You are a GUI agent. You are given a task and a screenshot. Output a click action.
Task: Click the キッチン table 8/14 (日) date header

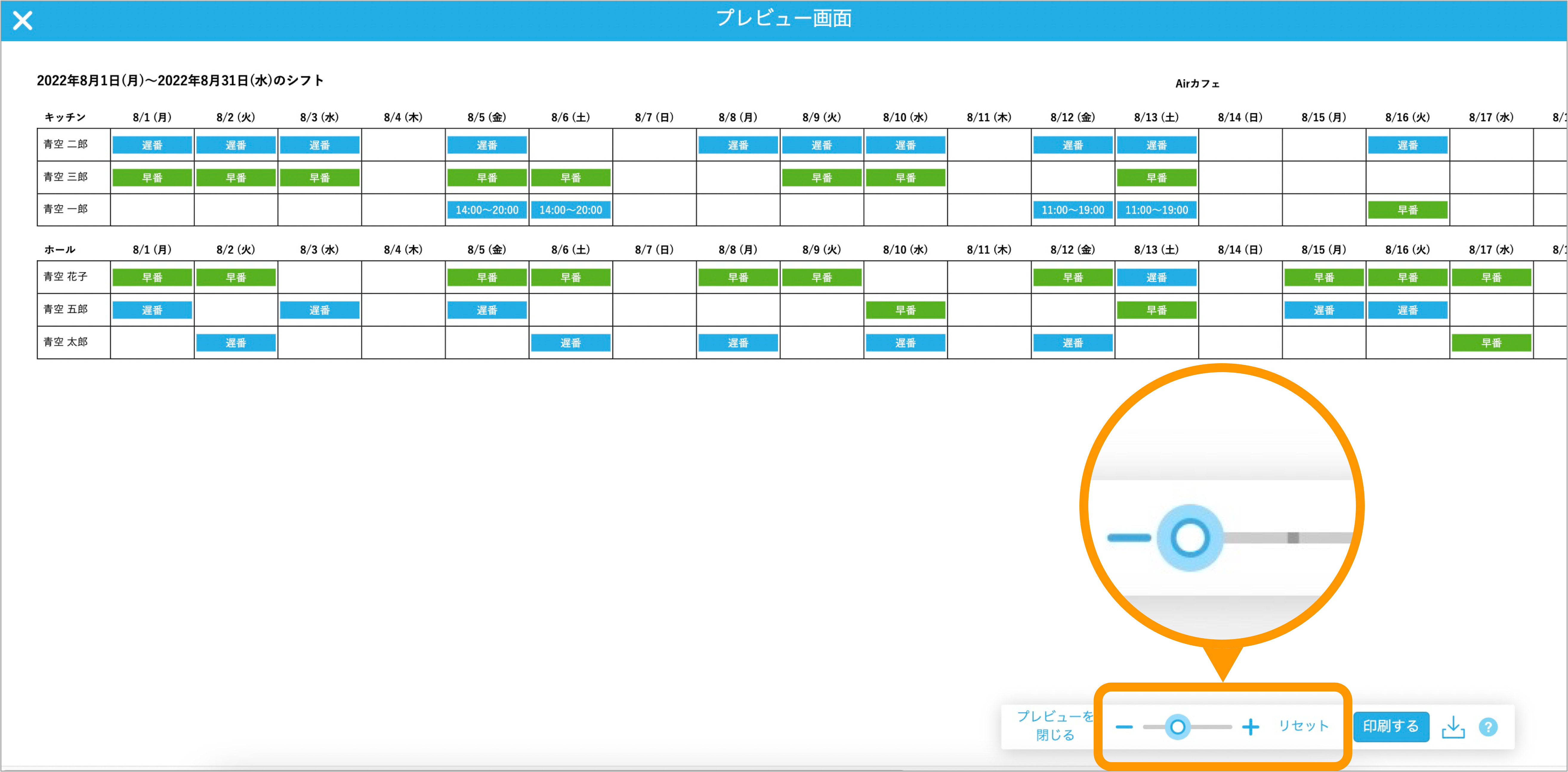click(x=1240, y=117)
